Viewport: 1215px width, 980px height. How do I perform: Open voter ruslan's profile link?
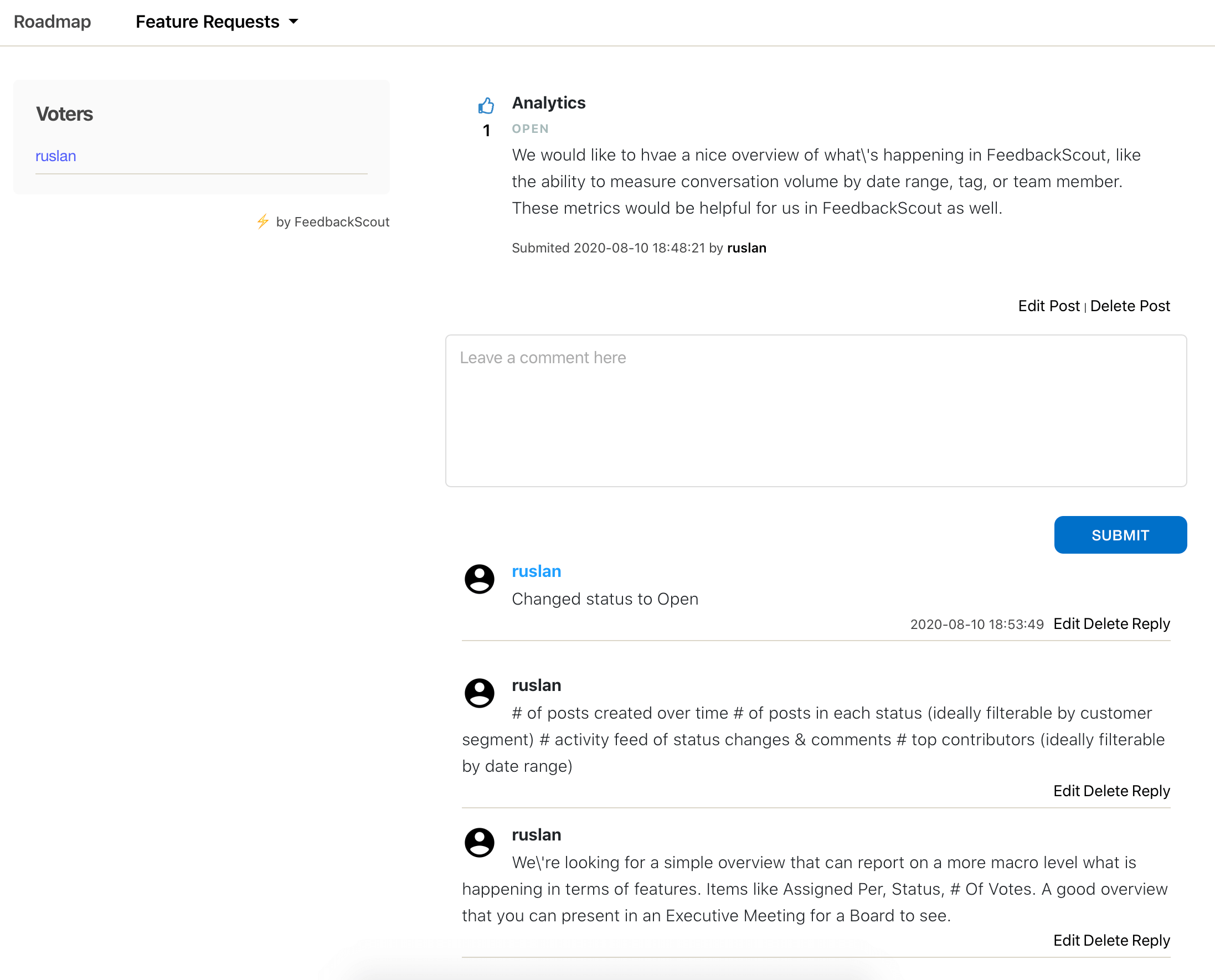(56, 156)
